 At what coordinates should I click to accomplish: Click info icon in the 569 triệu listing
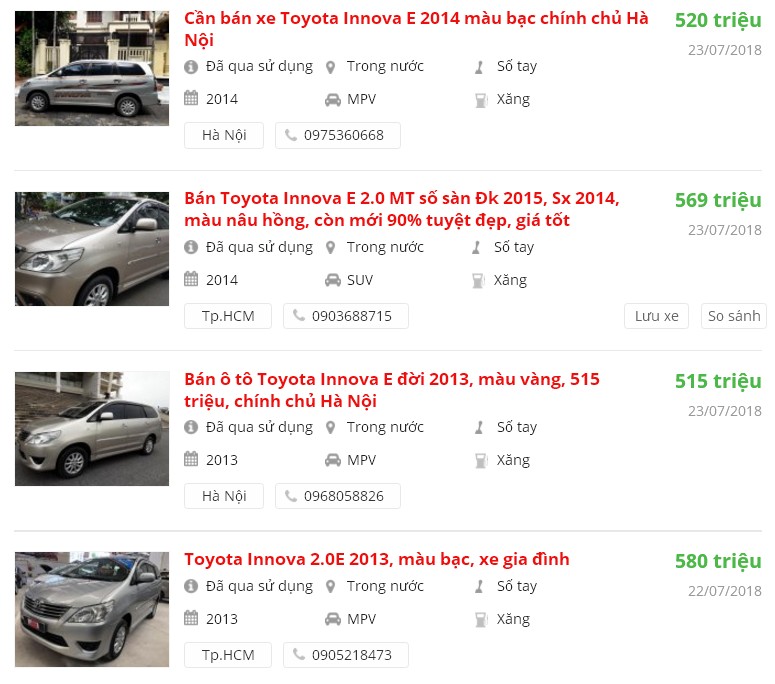coord(191,247)
